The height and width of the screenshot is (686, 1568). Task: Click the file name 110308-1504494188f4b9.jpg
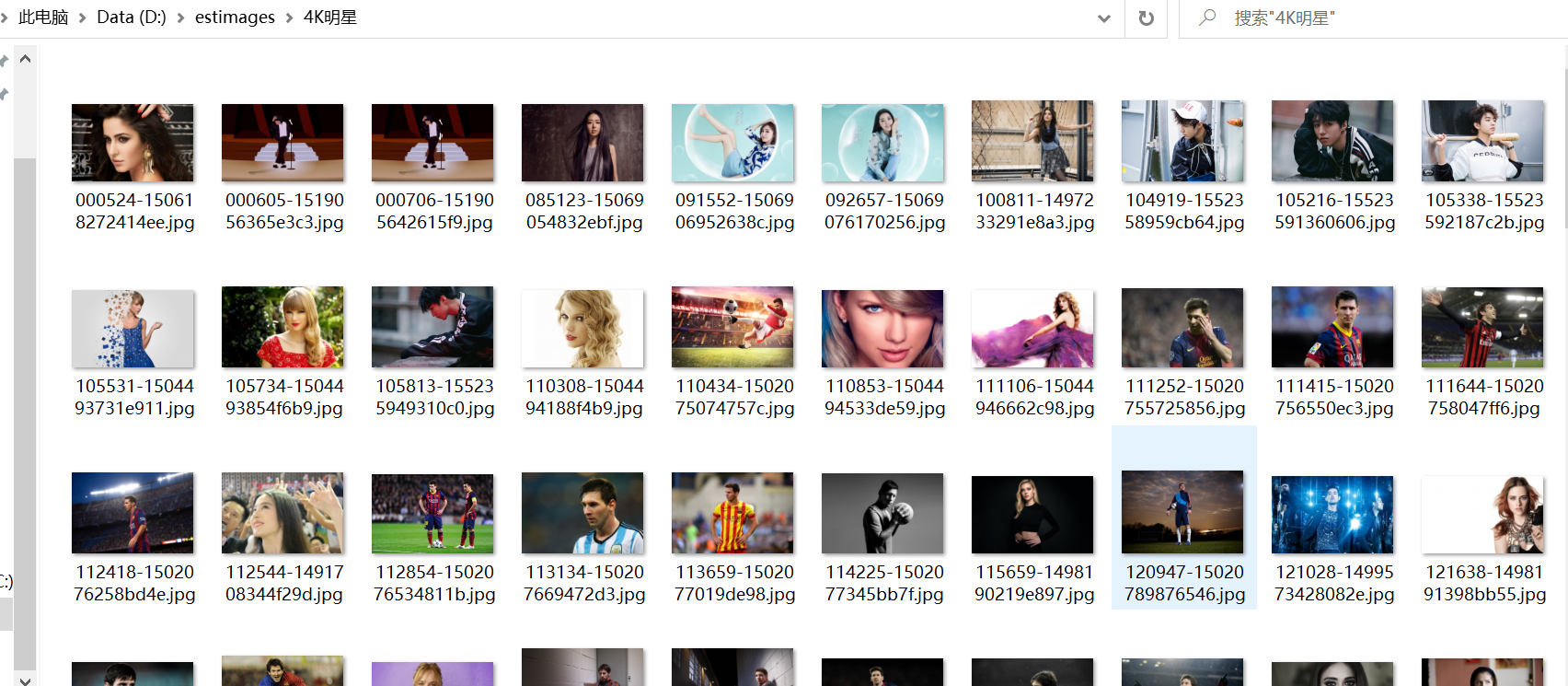[584, 397]
